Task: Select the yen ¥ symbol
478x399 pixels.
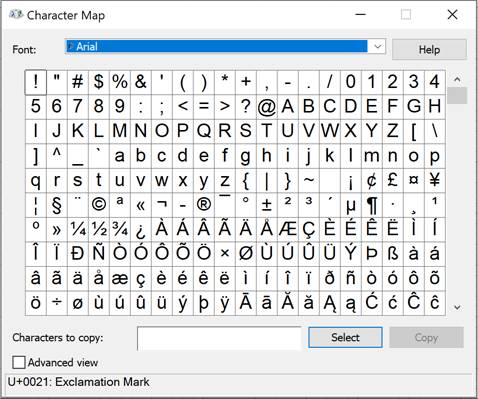Action: [435, 180]
